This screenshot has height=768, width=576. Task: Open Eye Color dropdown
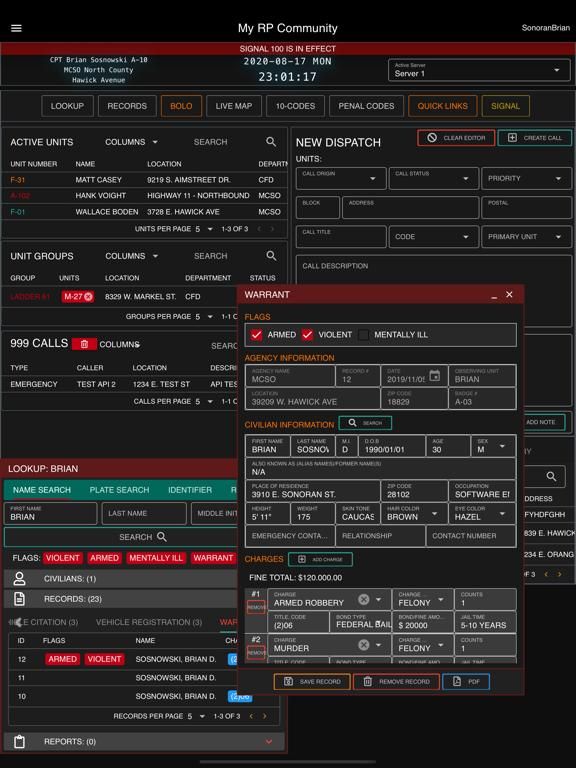tap(482, 513)
